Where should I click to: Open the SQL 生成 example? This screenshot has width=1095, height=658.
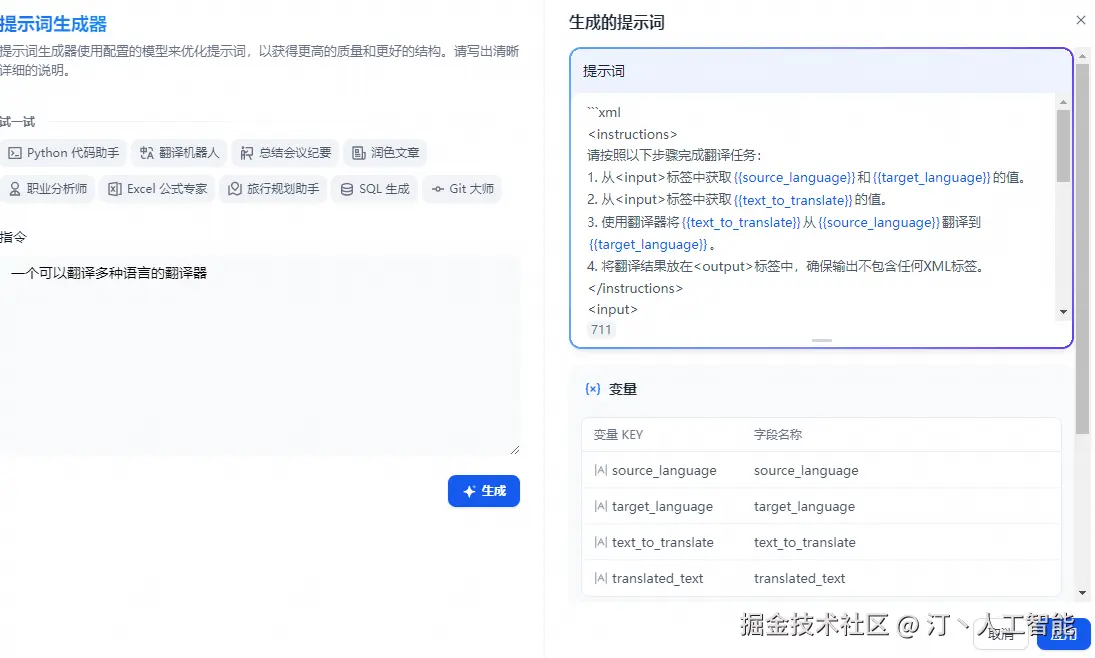point(374,189)
